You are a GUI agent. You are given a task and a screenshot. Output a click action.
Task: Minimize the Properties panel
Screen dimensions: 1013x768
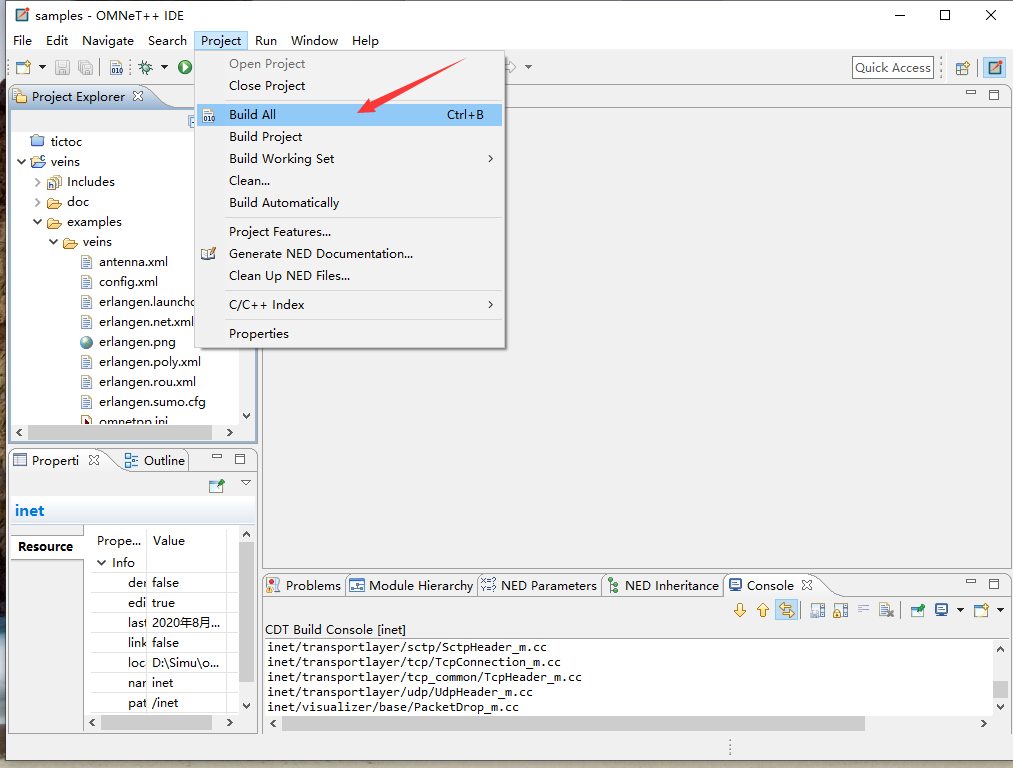[217, 457]
